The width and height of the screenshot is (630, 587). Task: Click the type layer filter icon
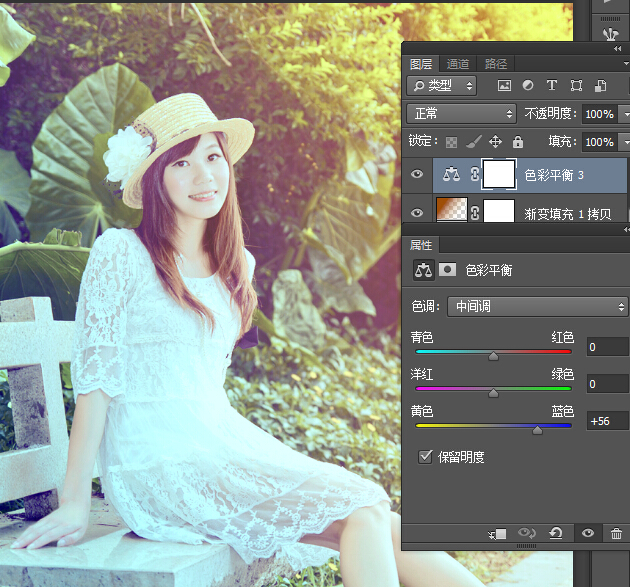[x=552, y=86]
